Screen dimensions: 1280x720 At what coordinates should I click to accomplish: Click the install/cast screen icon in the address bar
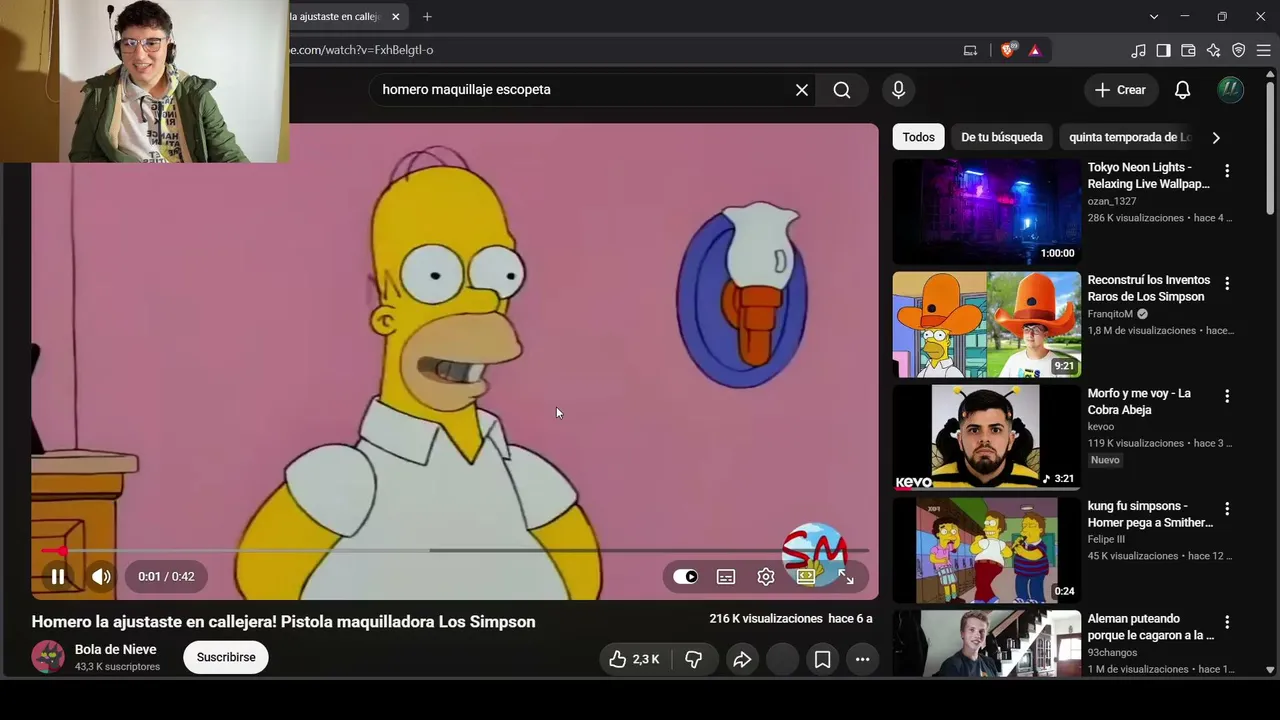pos(970,50)
